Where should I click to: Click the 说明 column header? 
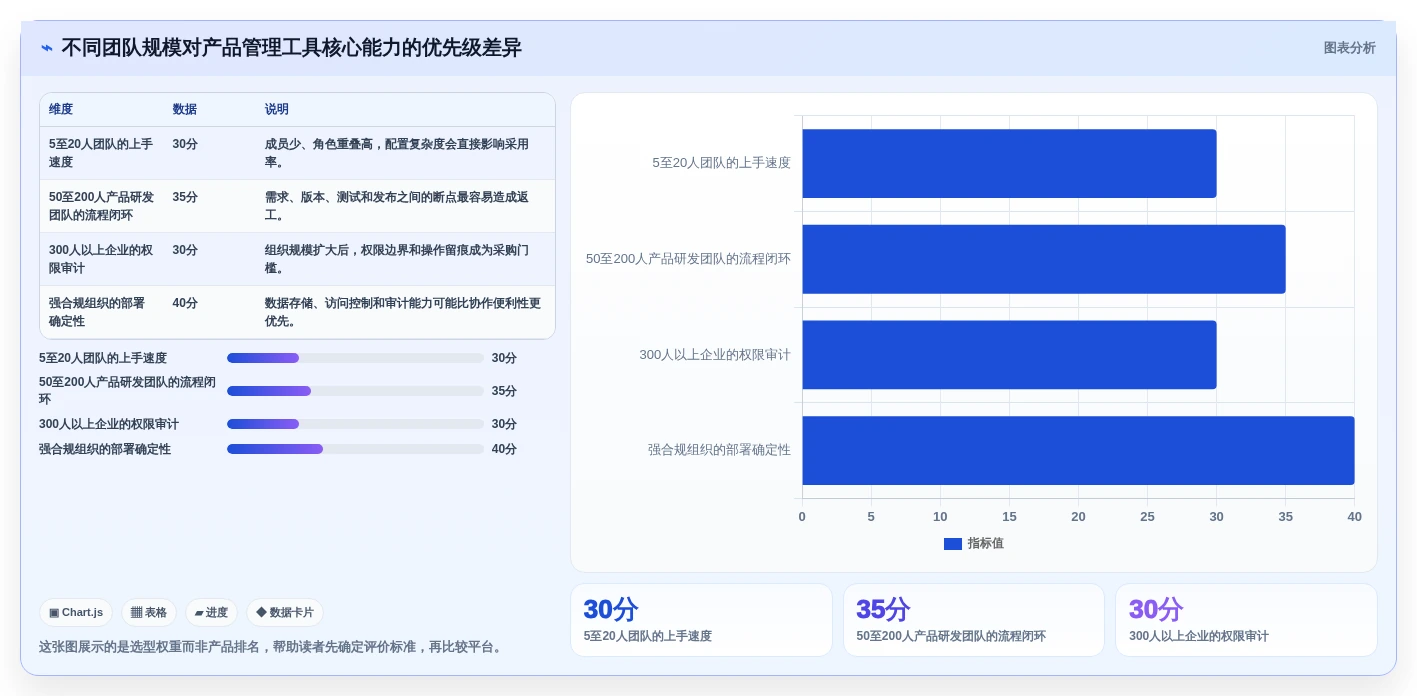click(277, 110)
